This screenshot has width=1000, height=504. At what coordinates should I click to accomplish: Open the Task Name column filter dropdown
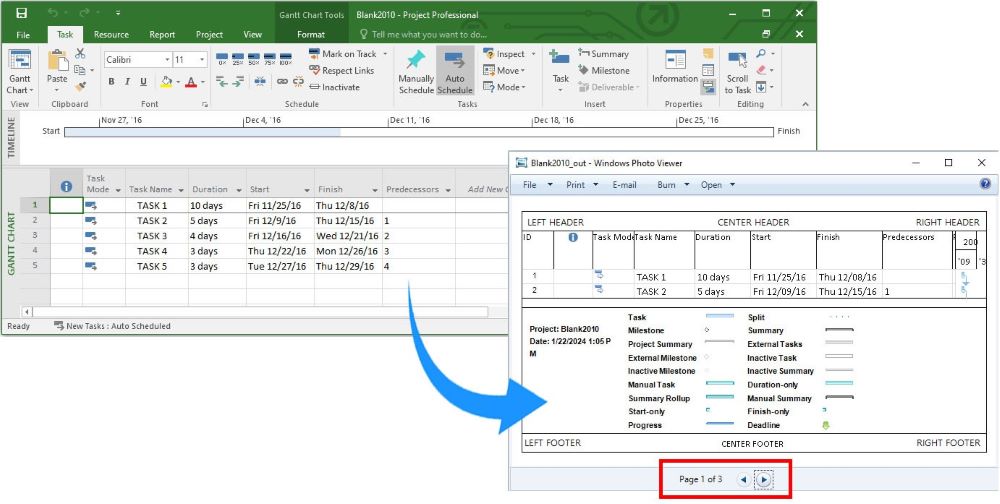(180, 189)
